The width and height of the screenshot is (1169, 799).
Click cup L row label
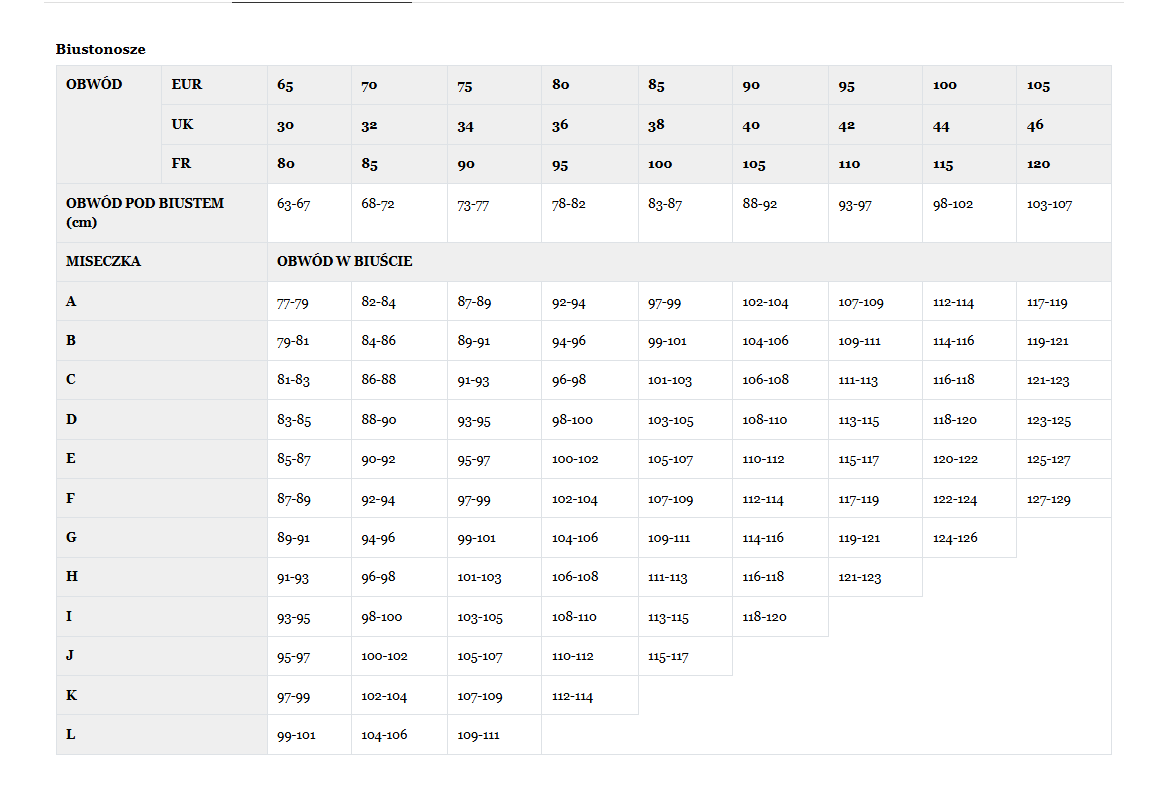[x=71, y=735]
